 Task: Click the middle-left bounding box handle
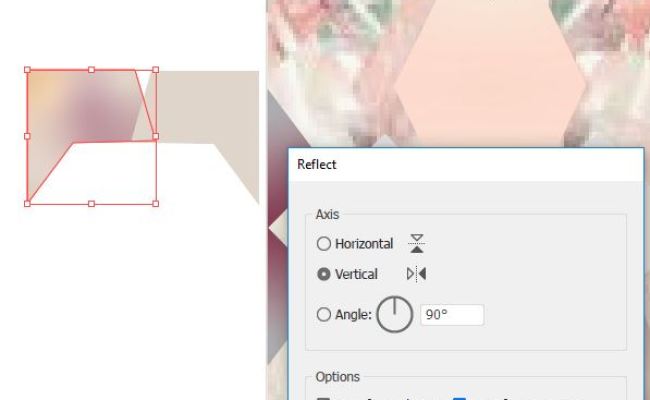(x=27, y=136)
